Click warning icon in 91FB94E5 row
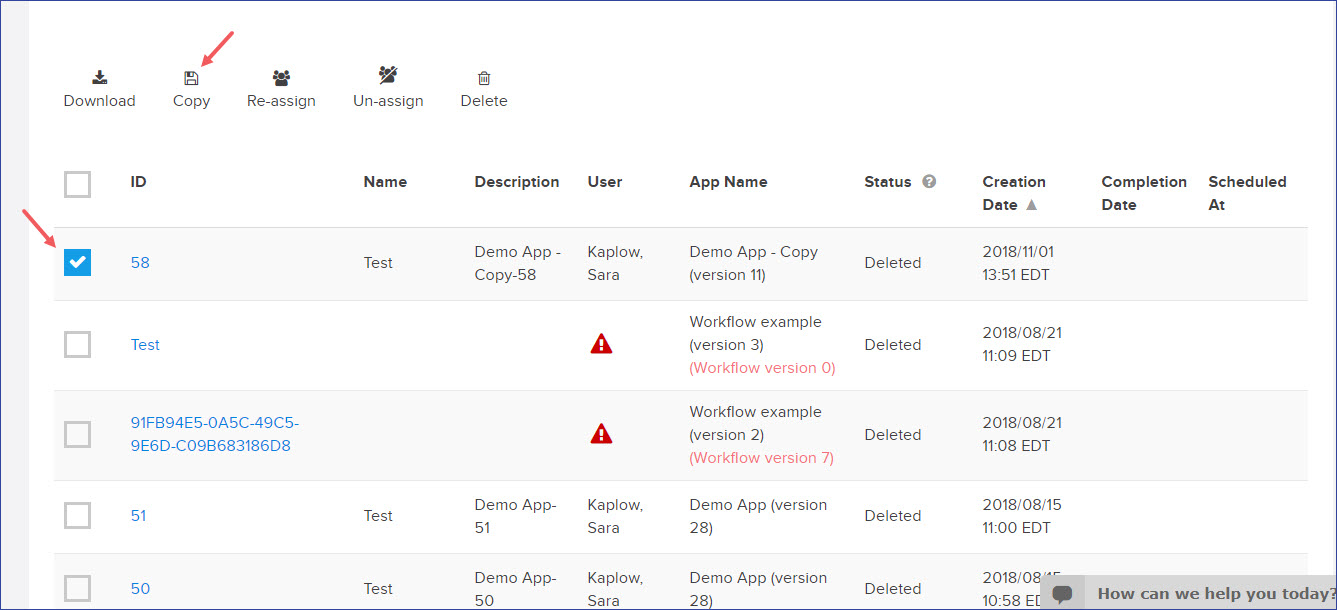The height and width of the screenshot is (610, 1337). [x=601, y=434]
